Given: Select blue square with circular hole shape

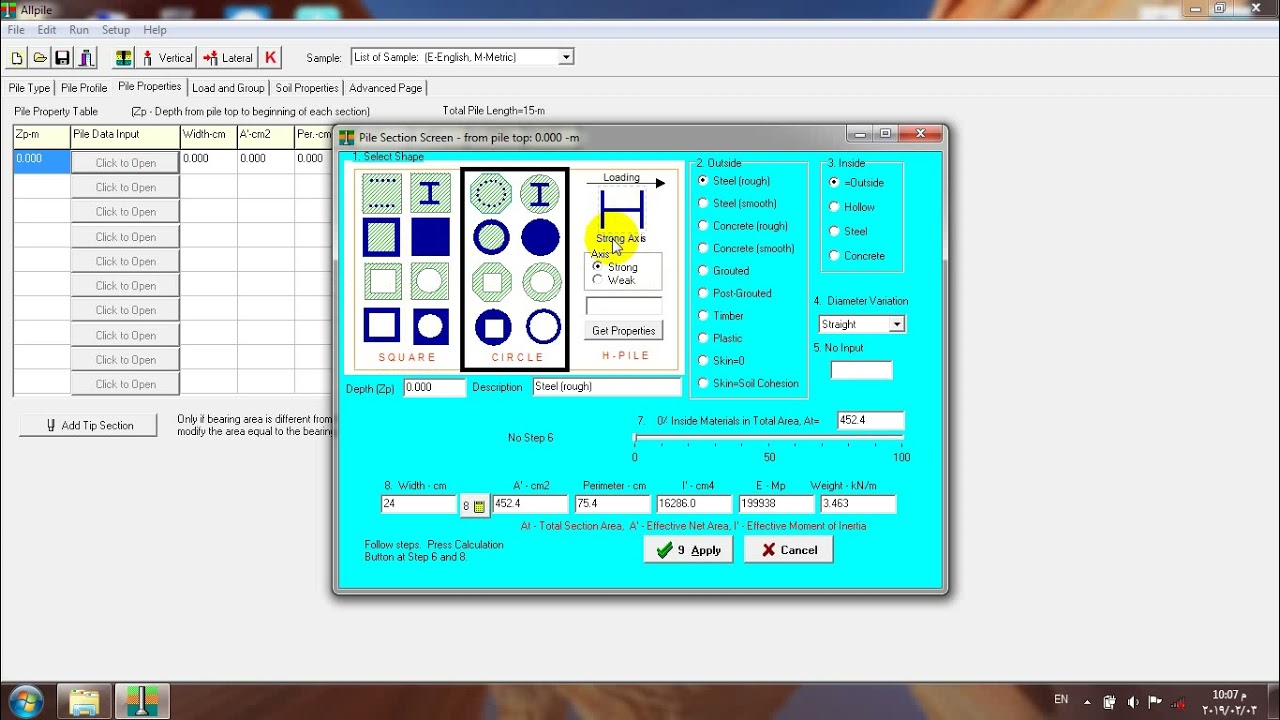Looking at the screenshot, I should (430, 325).
